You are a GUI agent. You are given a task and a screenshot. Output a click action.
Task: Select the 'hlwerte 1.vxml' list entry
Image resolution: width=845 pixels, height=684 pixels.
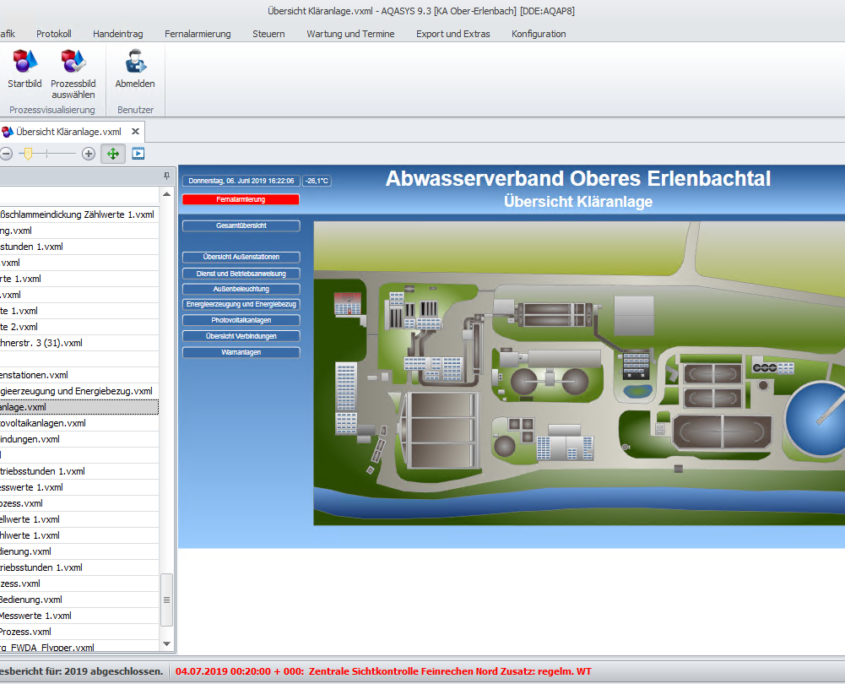[x=79, y=535]
